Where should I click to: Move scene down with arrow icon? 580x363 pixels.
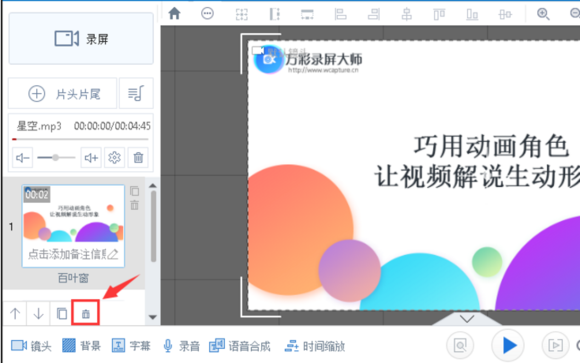tap(38, 314)
